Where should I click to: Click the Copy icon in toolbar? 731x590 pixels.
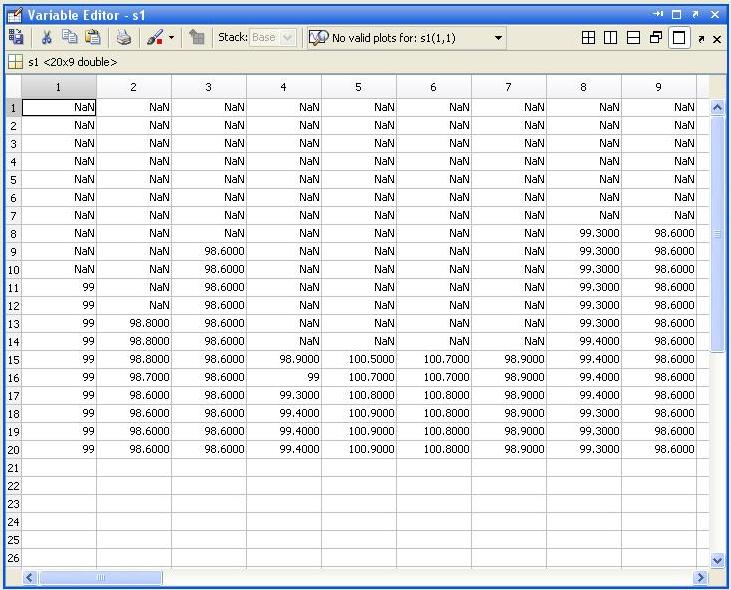pos(69,38)
